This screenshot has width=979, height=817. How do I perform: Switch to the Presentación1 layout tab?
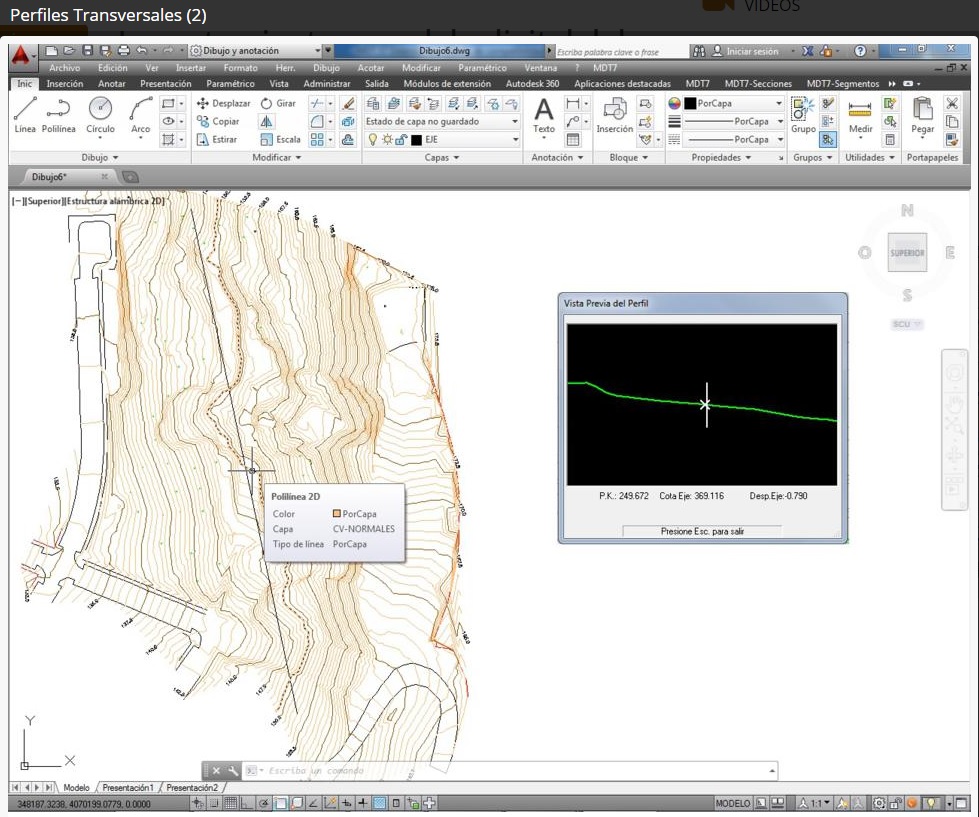click(x=128, y=788)
